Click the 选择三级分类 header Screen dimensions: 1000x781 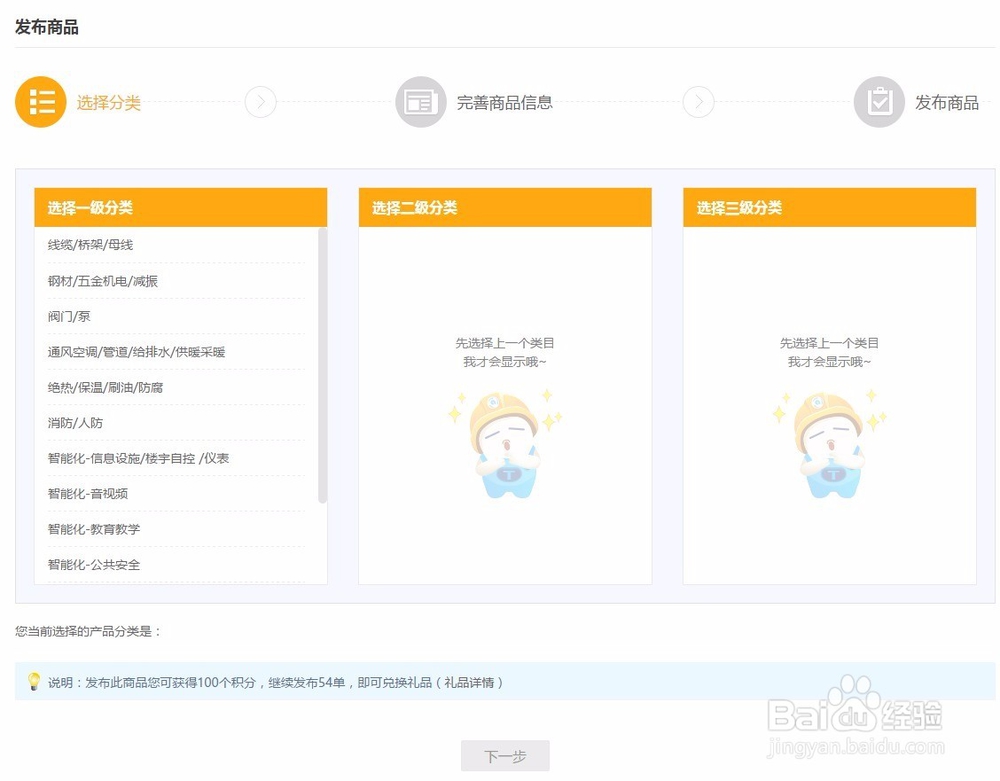point(830,207)
